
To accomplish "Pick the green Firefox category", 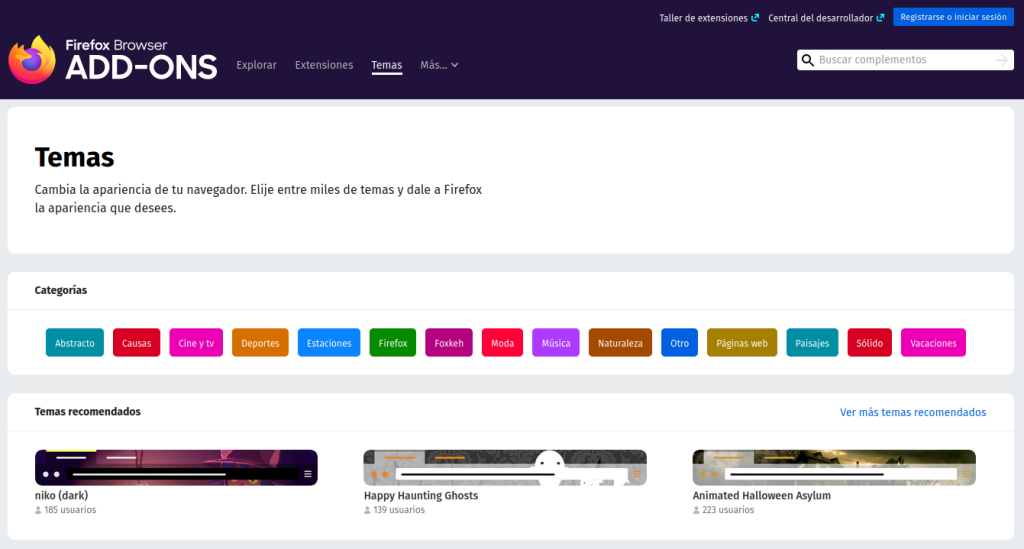I will point(392,343).
